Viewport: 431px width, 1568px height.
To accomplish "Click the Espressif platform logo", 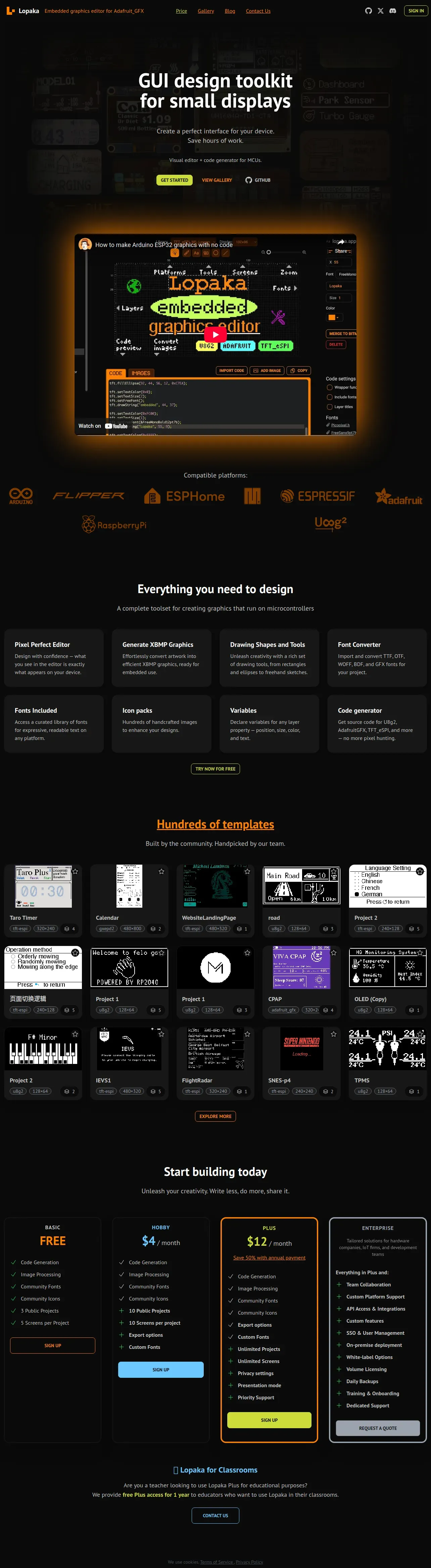I will (317, 496).
